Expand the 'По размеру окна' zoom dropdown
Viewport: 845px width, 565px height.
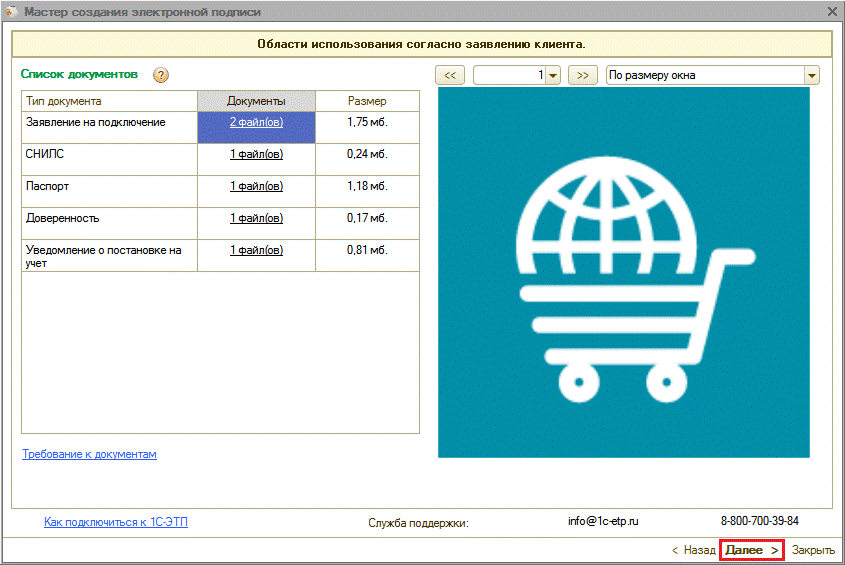(812, 75)
